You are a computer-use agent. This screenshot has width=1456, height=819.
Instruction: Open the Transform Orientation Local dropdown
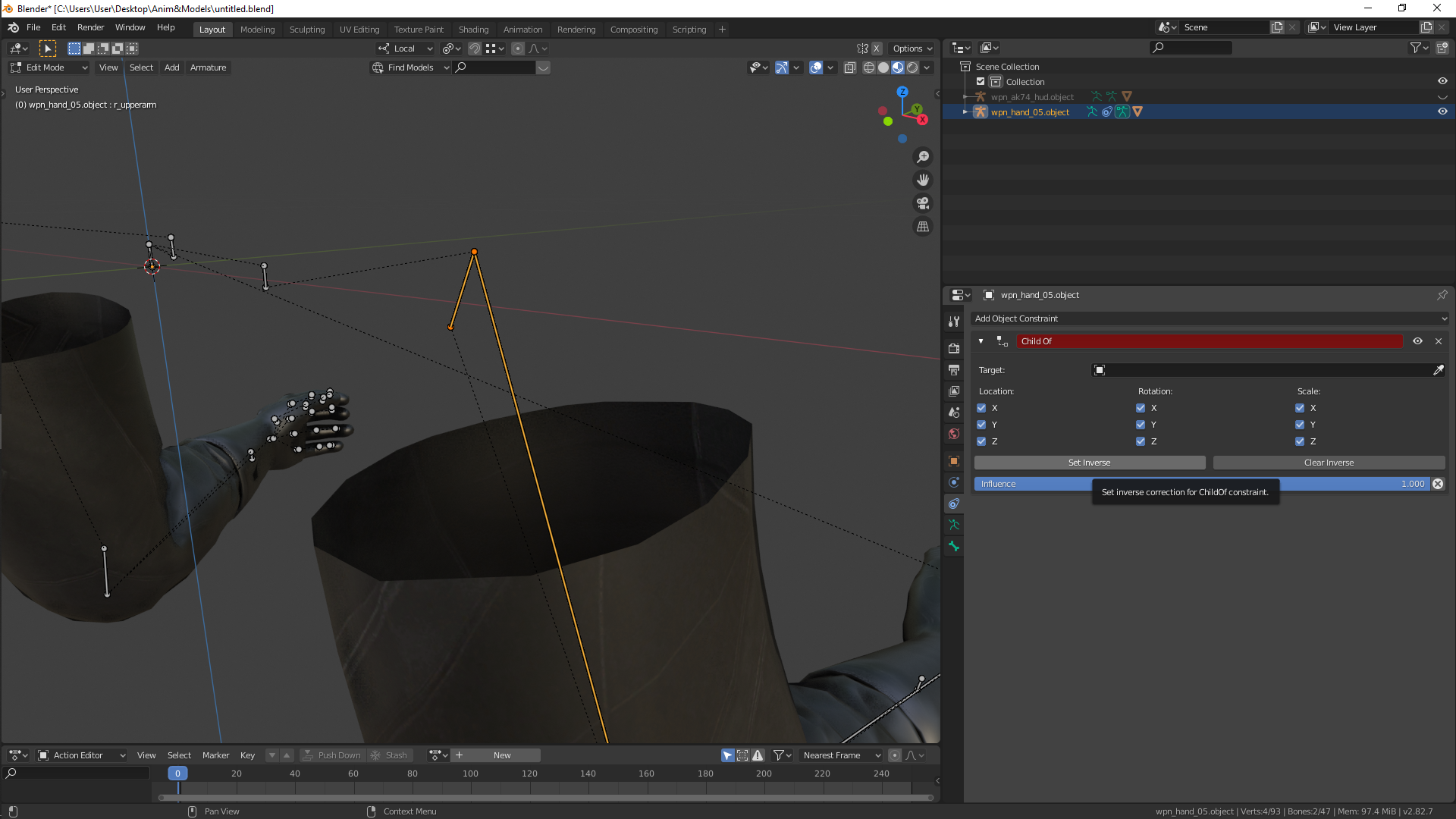(x=404, y=49)
